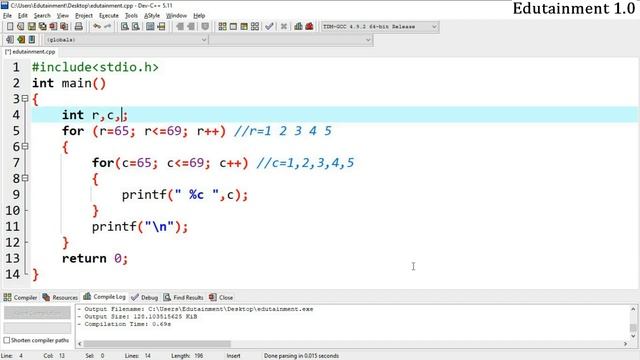640x360 pixels.
Task: Collapse the inner for loop fold at line 8
Action: (x=25, y=178)
